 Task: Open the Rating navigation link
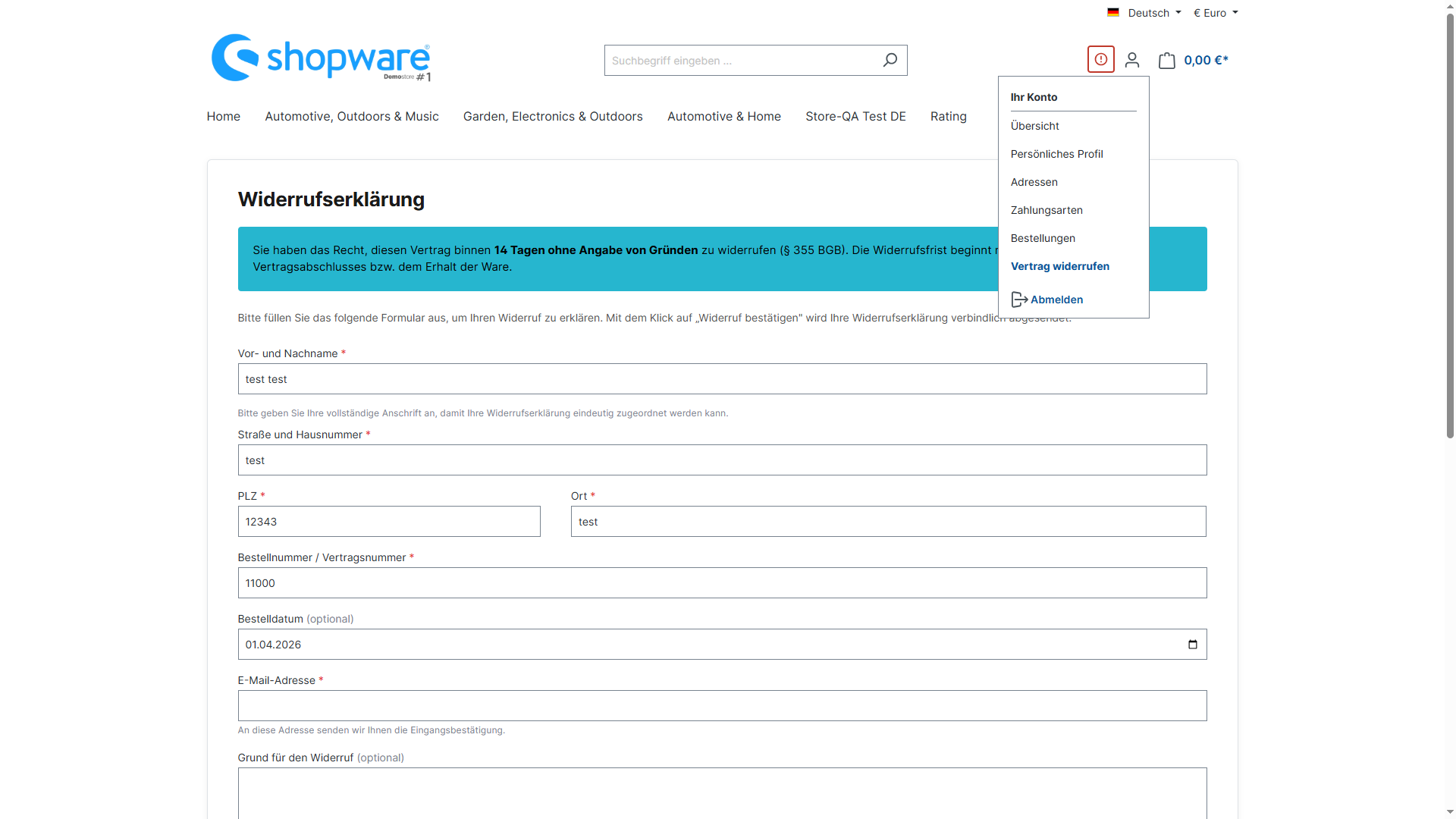point(948,116)
